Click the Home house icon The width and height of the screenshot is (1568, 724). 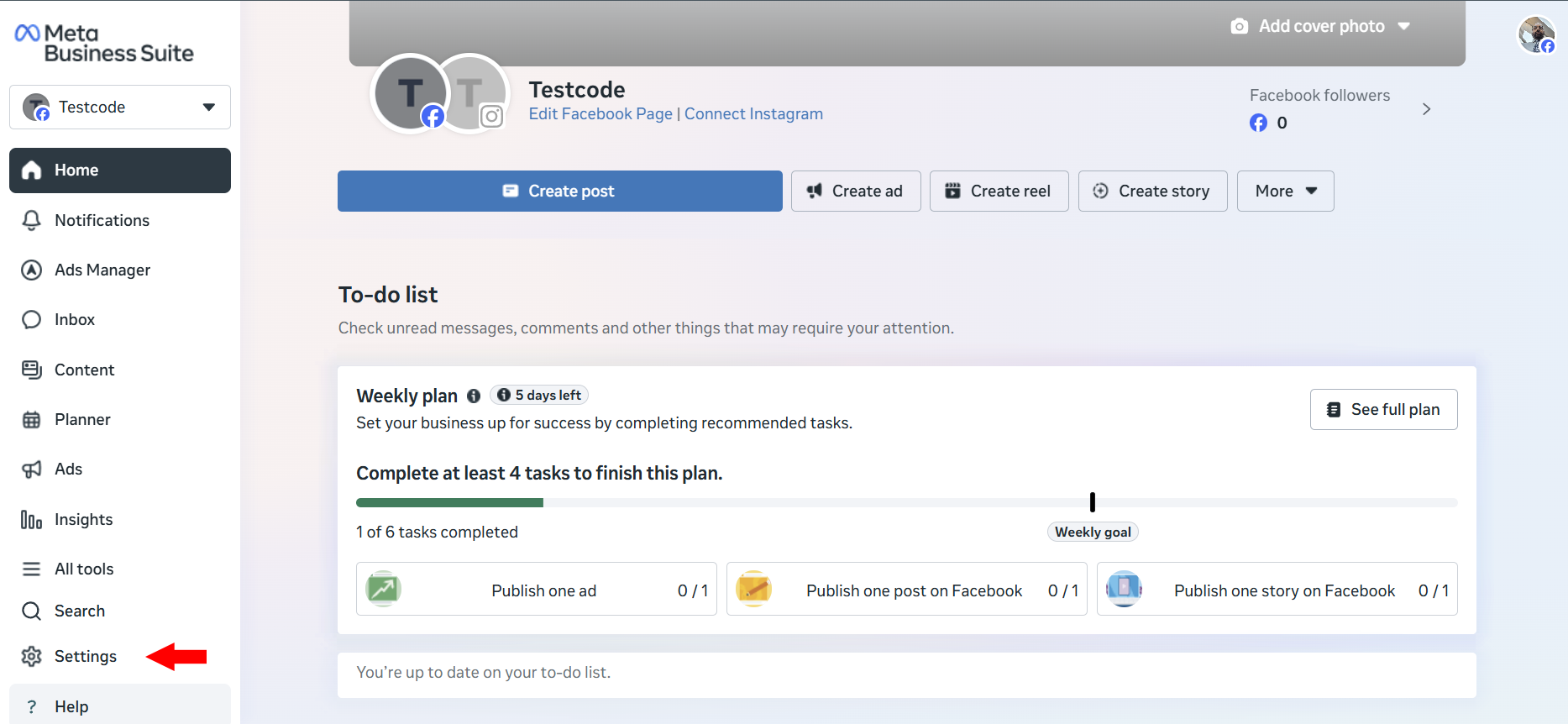[31, 171]
